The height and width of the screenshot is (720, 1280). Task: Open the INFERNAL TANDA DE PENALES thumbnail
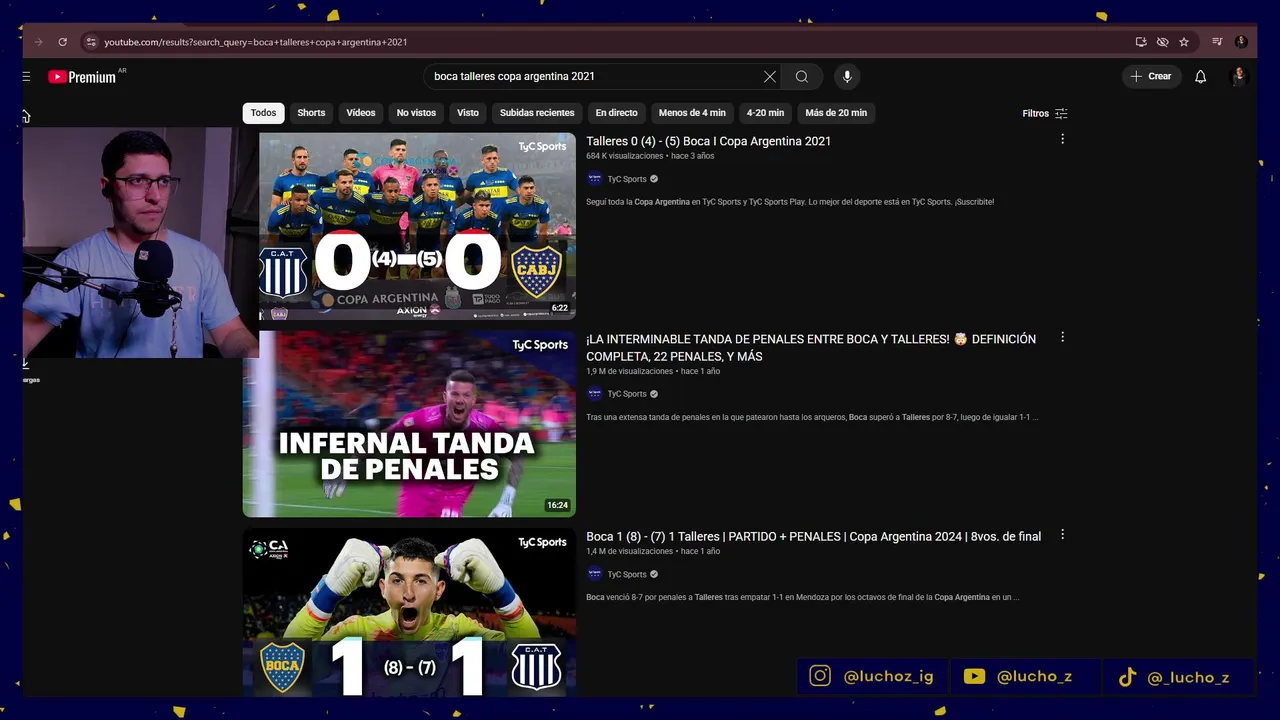coord(409,424)
